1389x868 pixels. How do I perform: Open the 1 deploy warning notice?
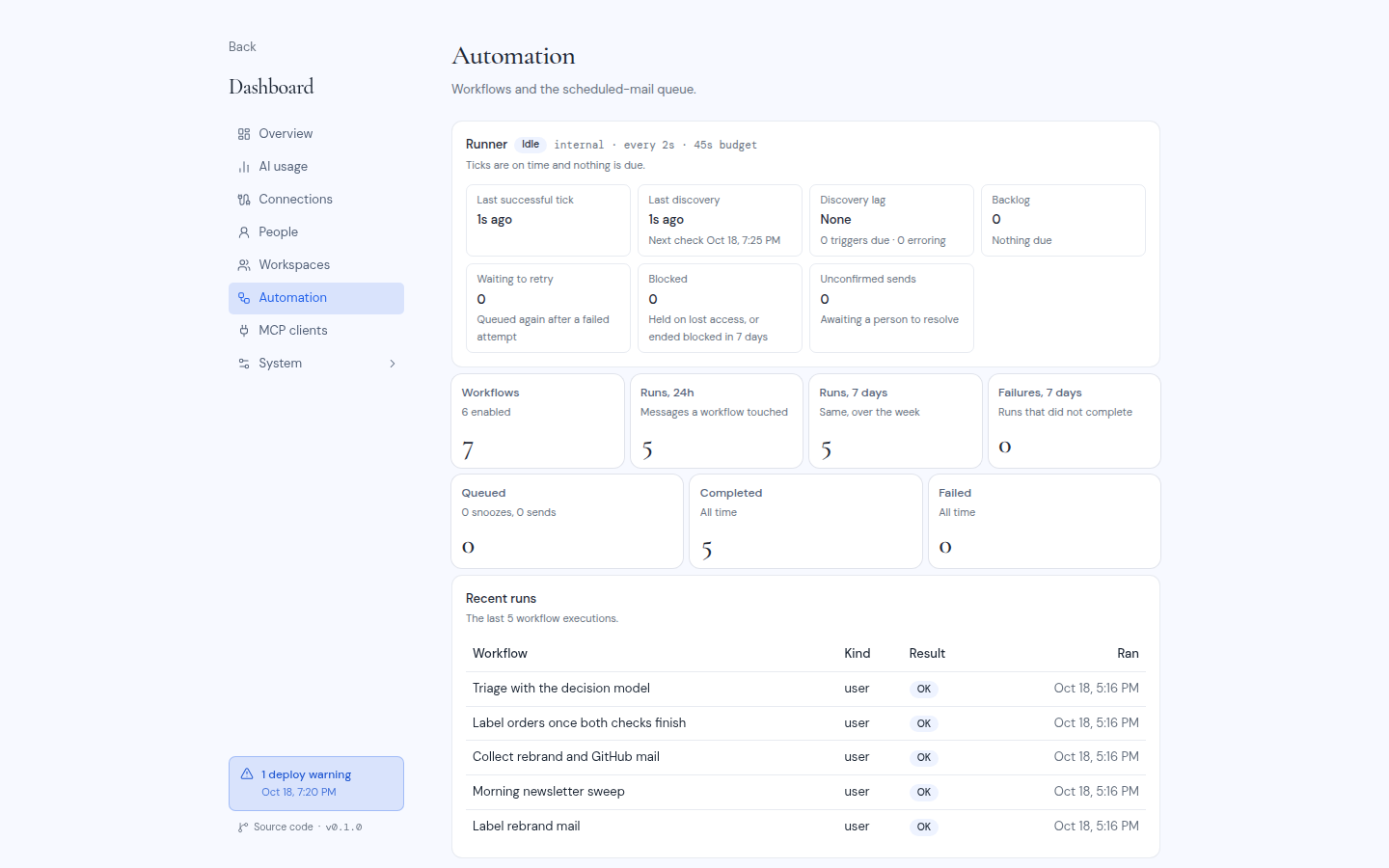(x=316, y=783)
